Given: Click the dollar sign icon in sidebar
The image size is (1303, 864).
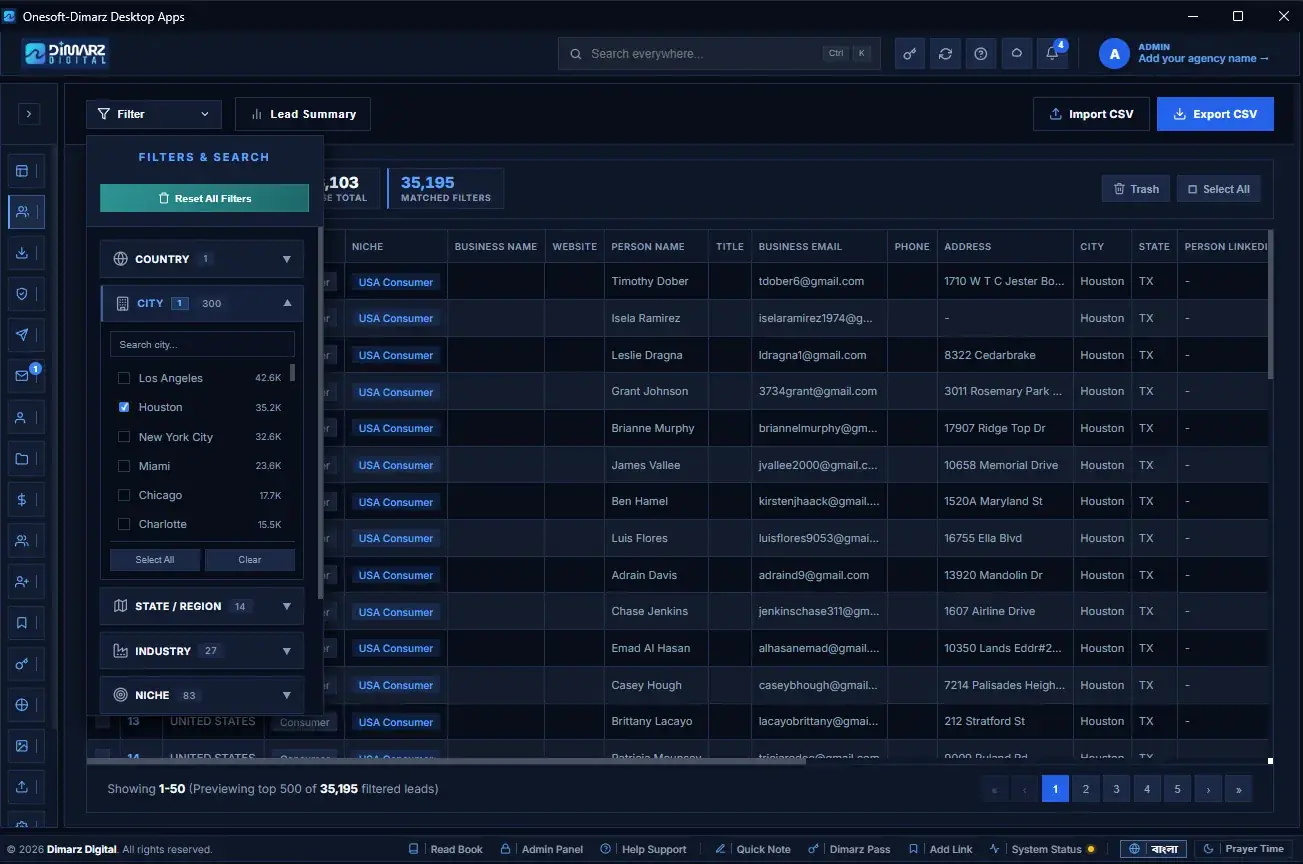Looking at the screenshot, I should coord(22,500).
